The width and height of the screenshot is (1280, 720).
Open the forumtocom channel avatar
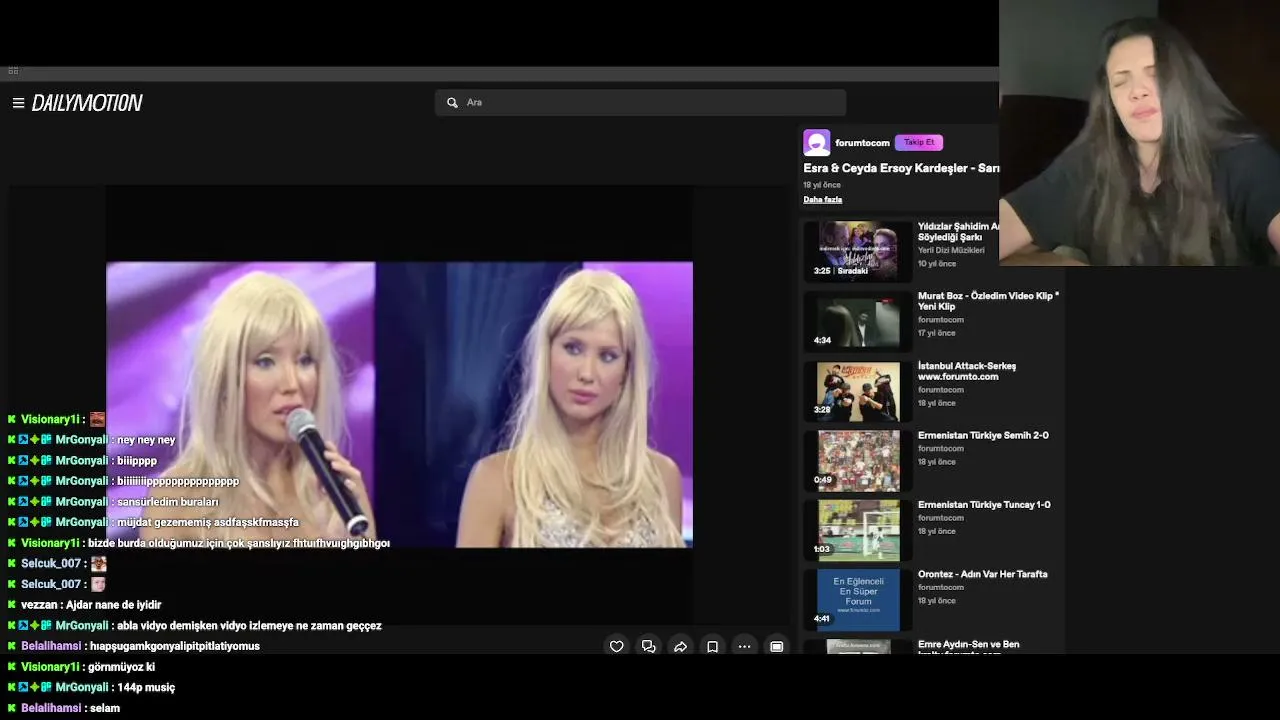tap(817, 143)
